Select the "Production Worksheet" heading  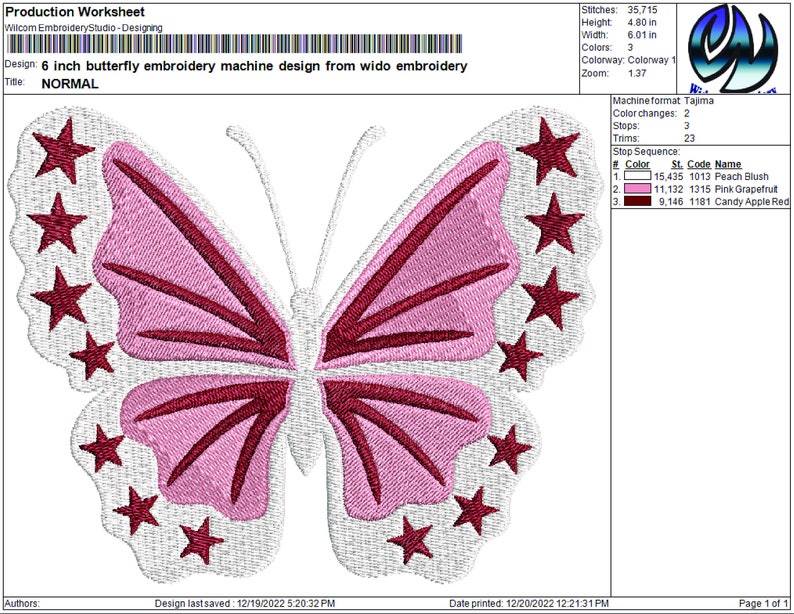pos(74,12)
